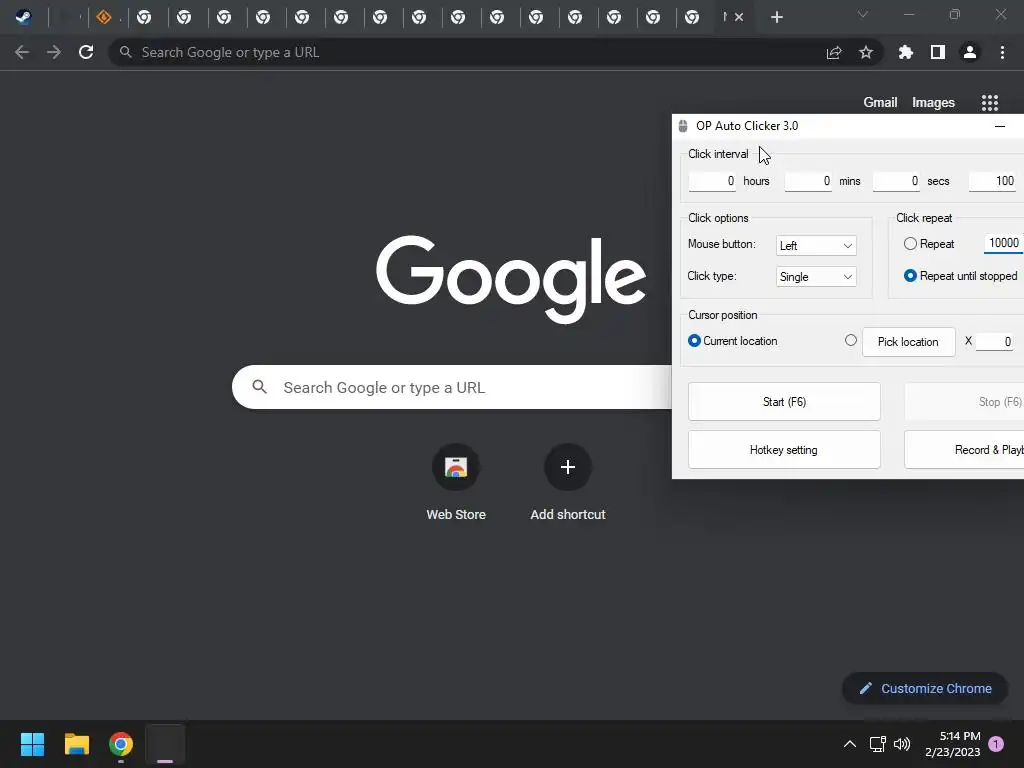Show hidden system tray icons
1024x768 pixels.
(x=850, y=744)
